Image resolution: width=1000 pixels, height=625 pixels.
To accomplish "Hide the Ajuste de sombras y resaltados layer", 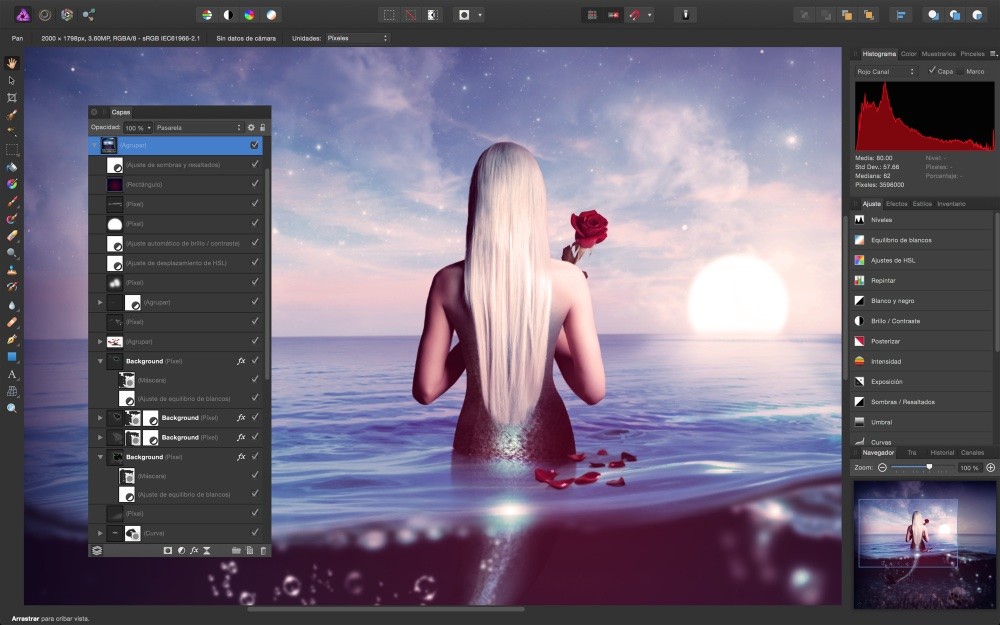I will pos(255,164).
